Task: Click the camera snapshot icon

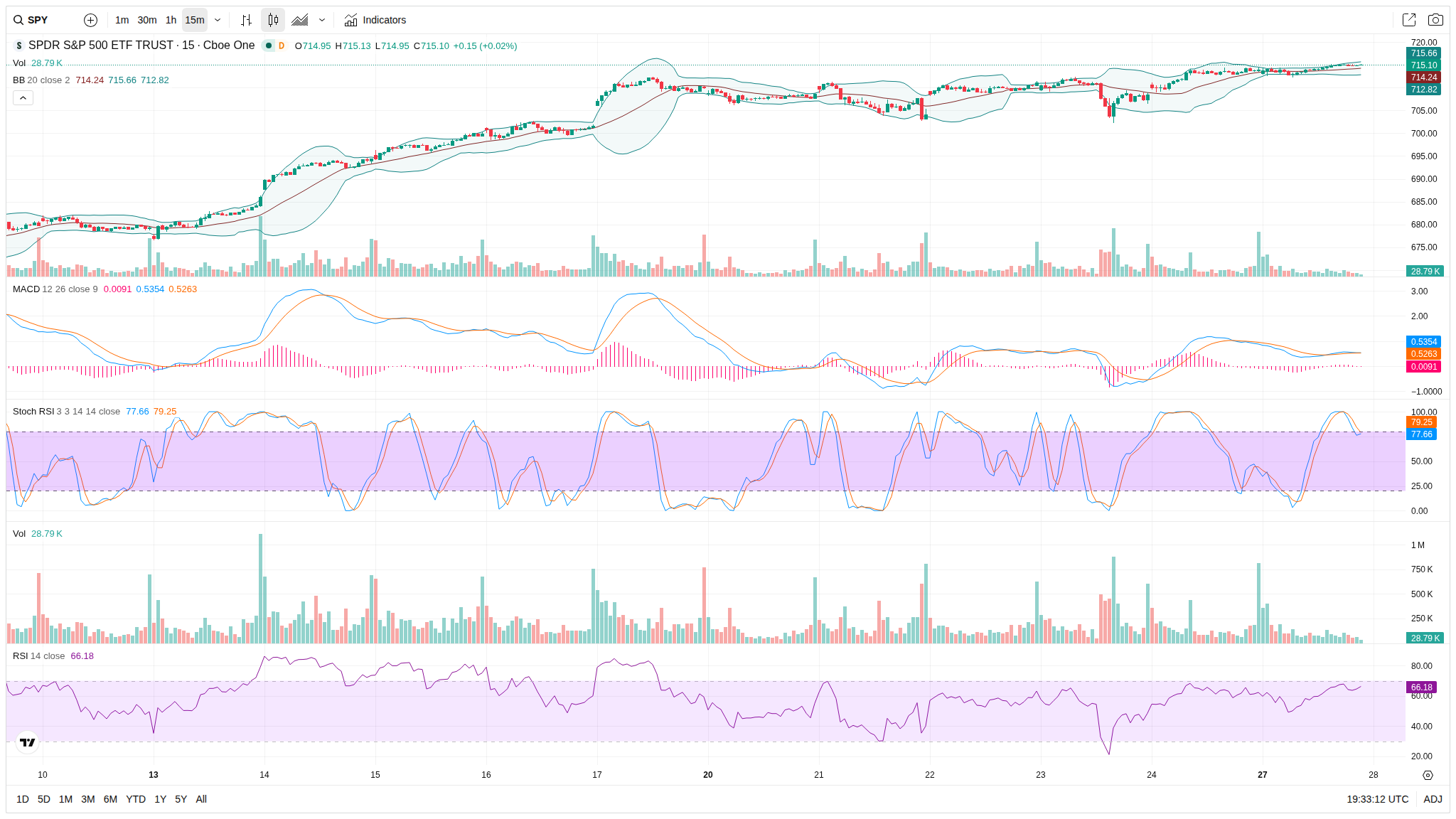Action: (1435, 20)
